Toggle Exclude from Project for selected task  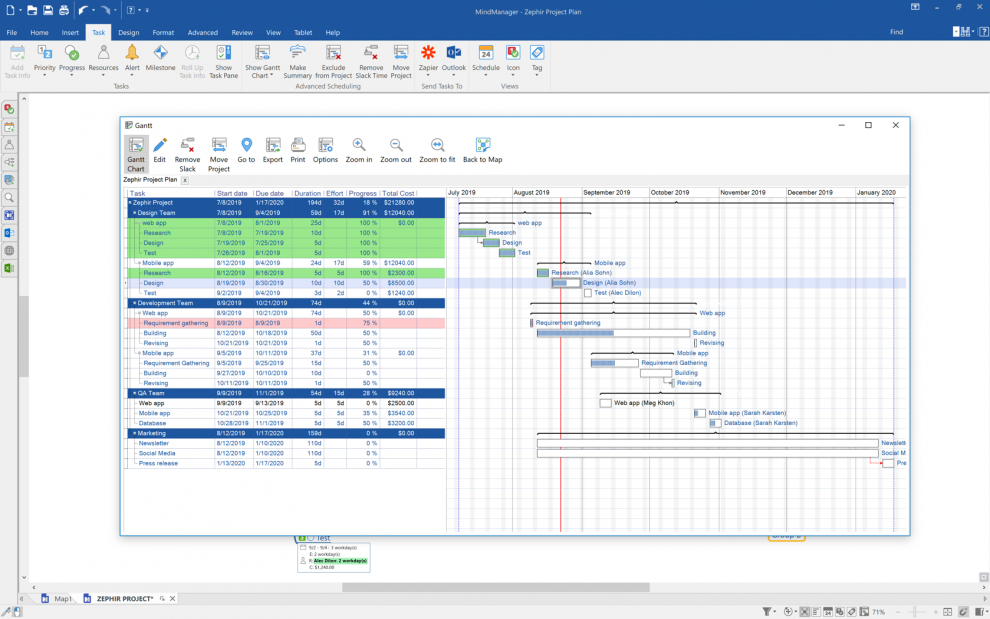(x=333, y=55)
